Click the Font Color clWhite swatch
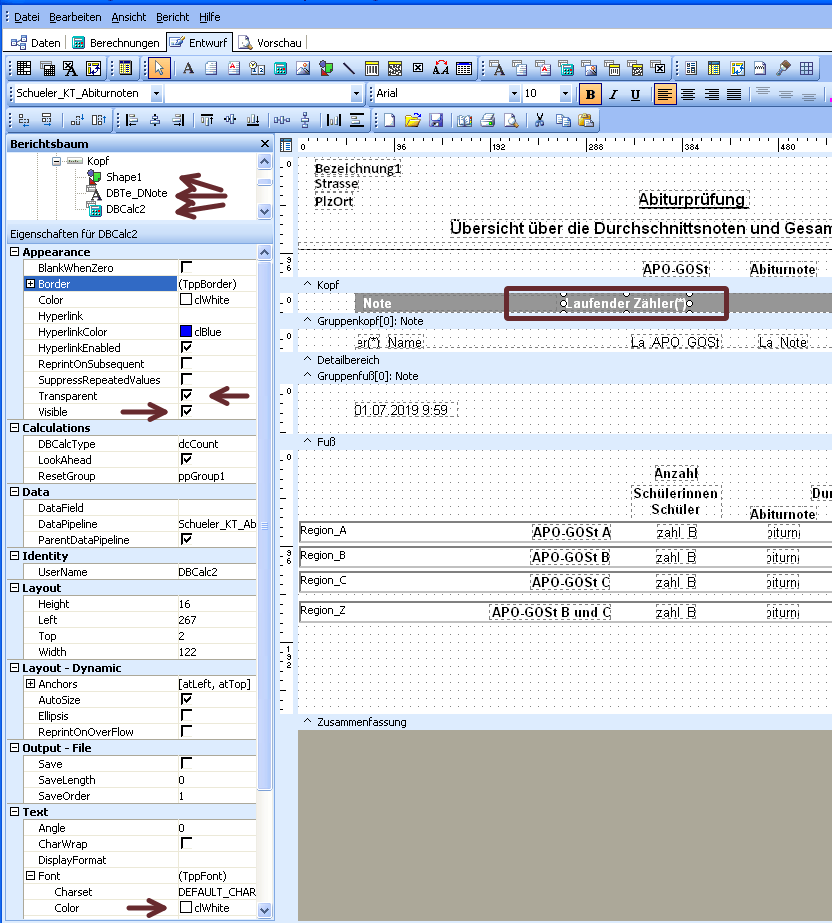The width and height of the screenshot is (832, 923). click(186, 907)
